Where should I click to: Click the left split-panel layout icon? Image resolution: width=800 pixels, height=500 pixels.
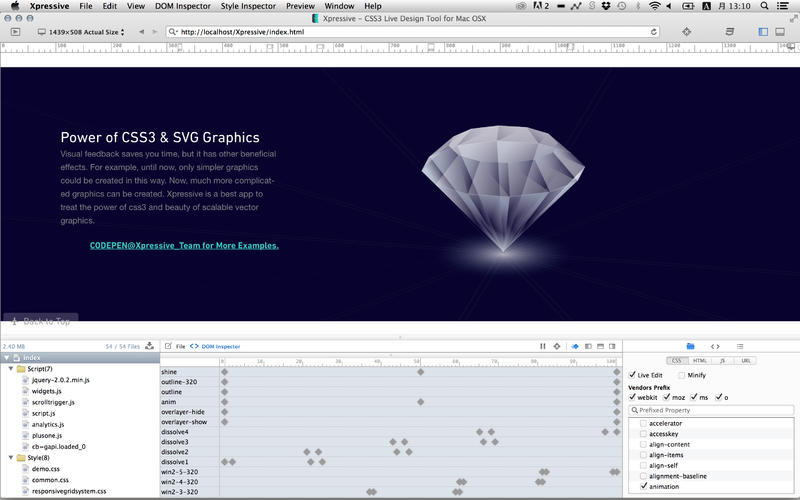pyautogui.click(x=588, y=346)
